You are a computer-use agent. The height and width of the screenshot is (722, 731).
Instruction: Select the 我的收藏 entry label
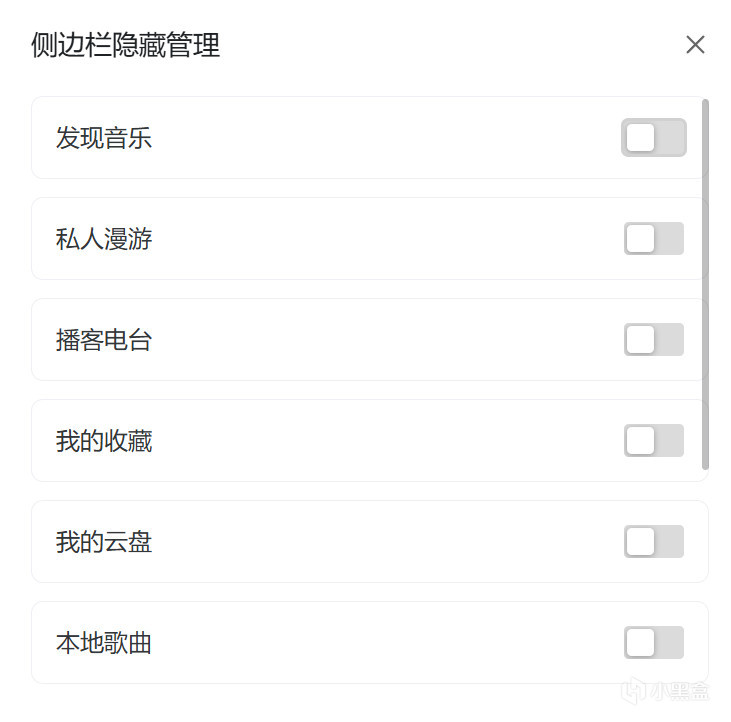(x=104, y=441)
